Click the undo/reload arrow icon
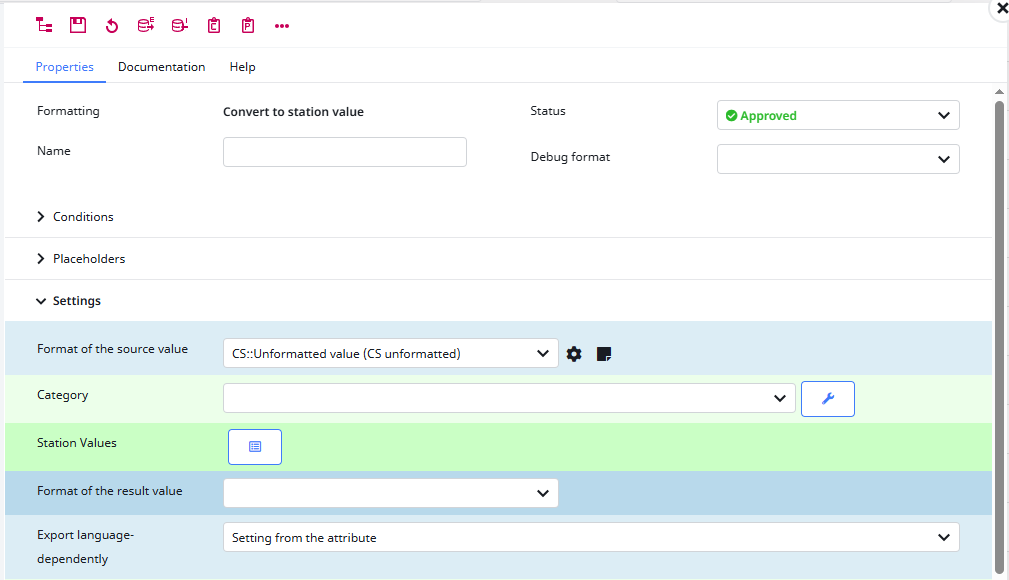 (111, 25)
